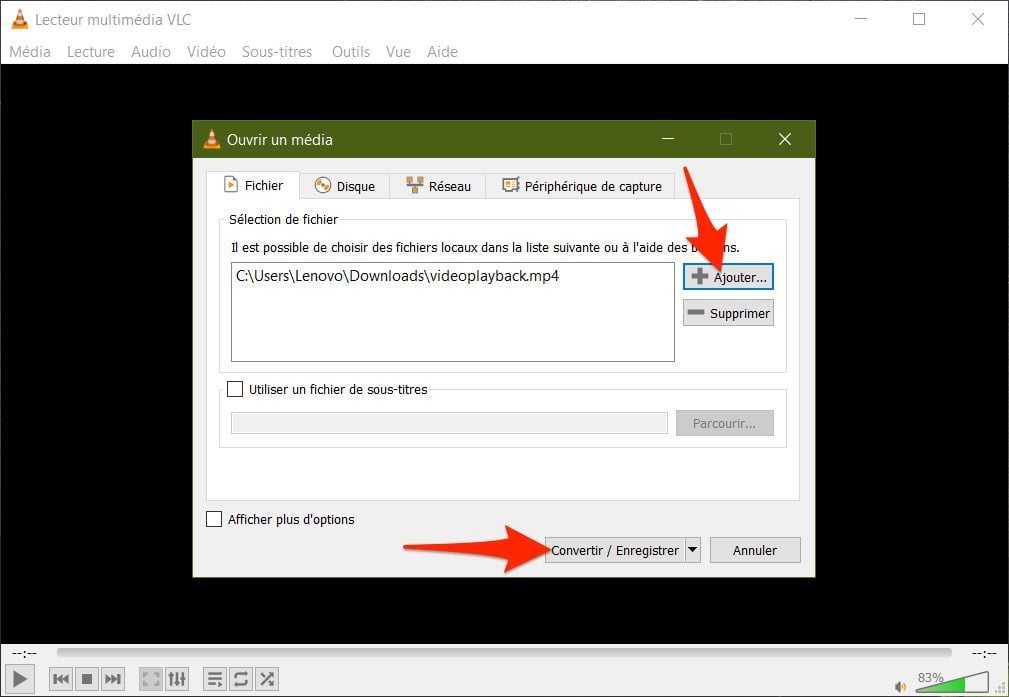Click the Supprimer button

728,313
